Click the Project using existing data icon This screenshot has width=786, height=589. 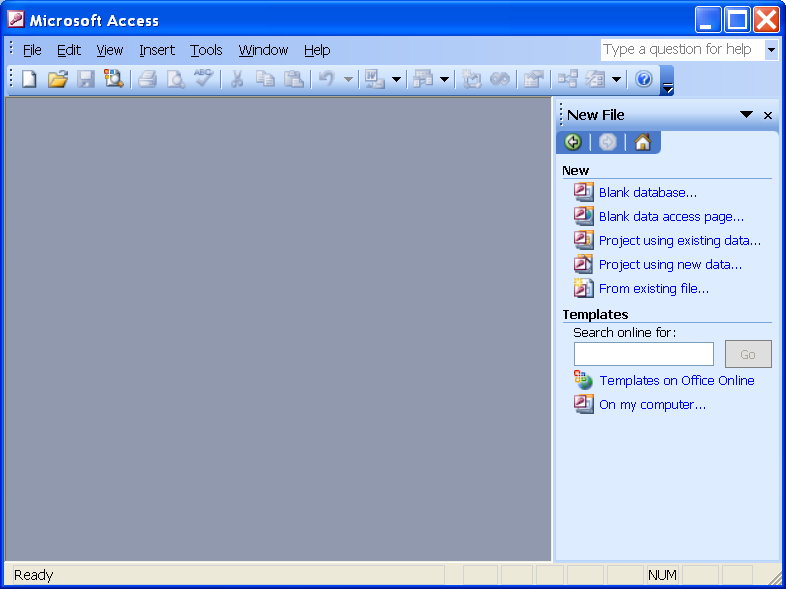pyautogui.click(x=583, y=240)
